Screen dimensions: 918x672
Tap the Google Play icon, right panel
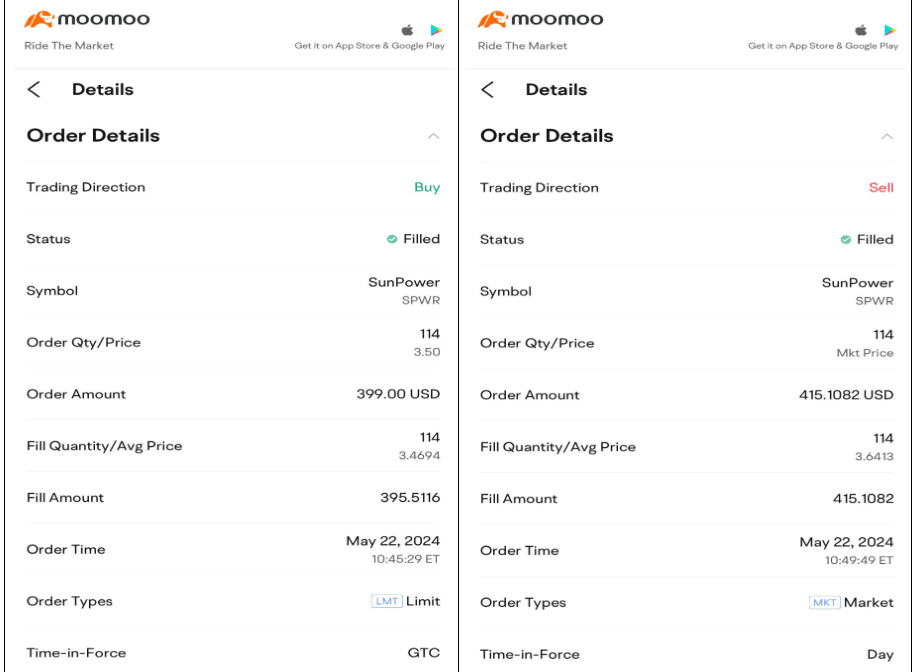(x=890, y=30)
